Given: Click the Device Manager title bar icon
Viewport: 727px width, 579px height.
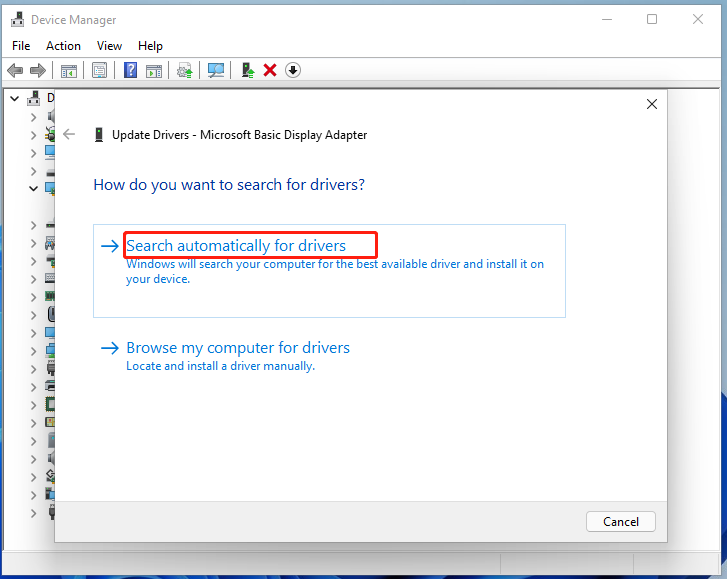Looking at the screenshot, I should tap(18, 19).
